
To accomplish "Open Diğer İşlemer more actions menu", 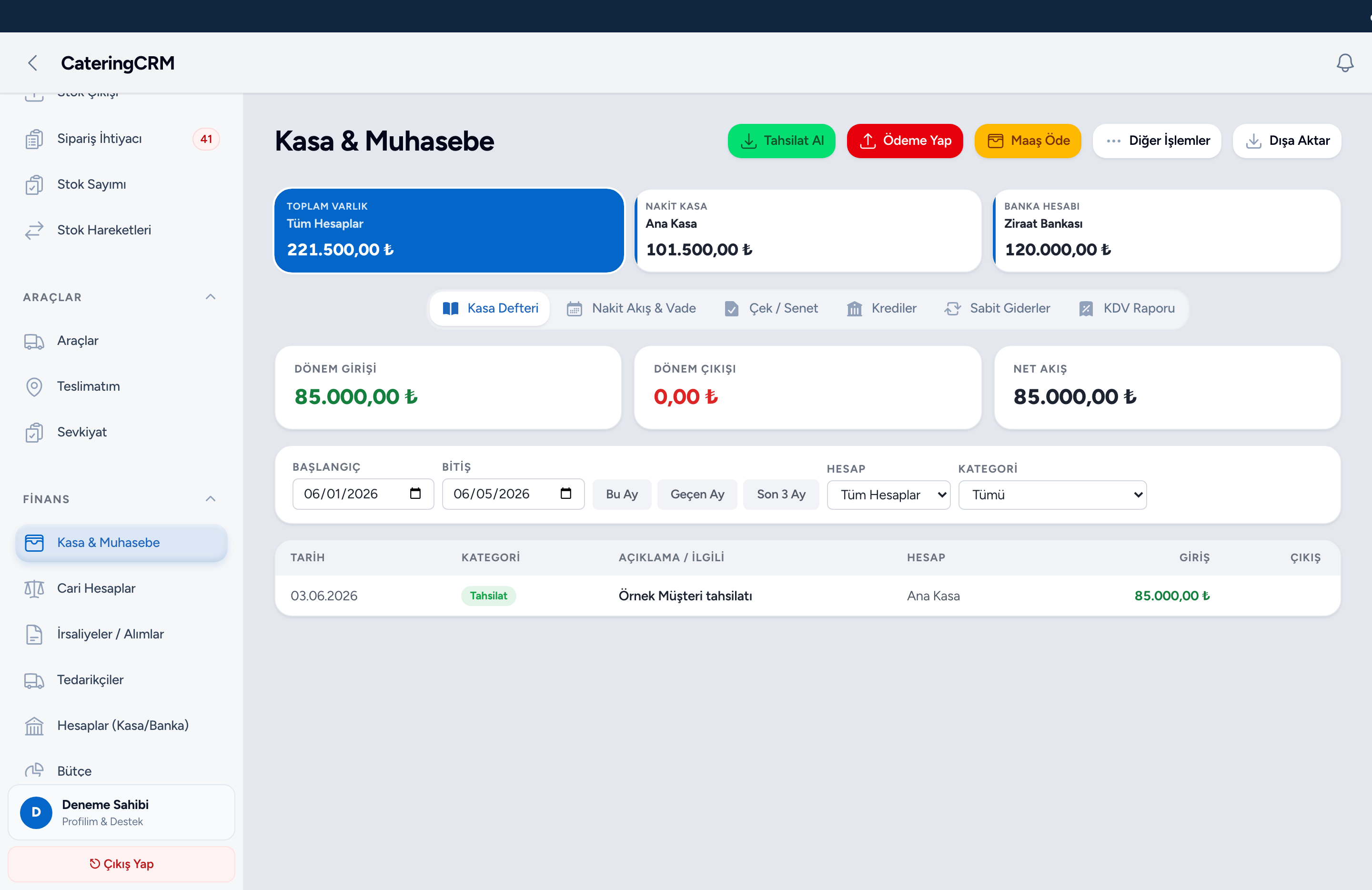I will (1157, 141).
